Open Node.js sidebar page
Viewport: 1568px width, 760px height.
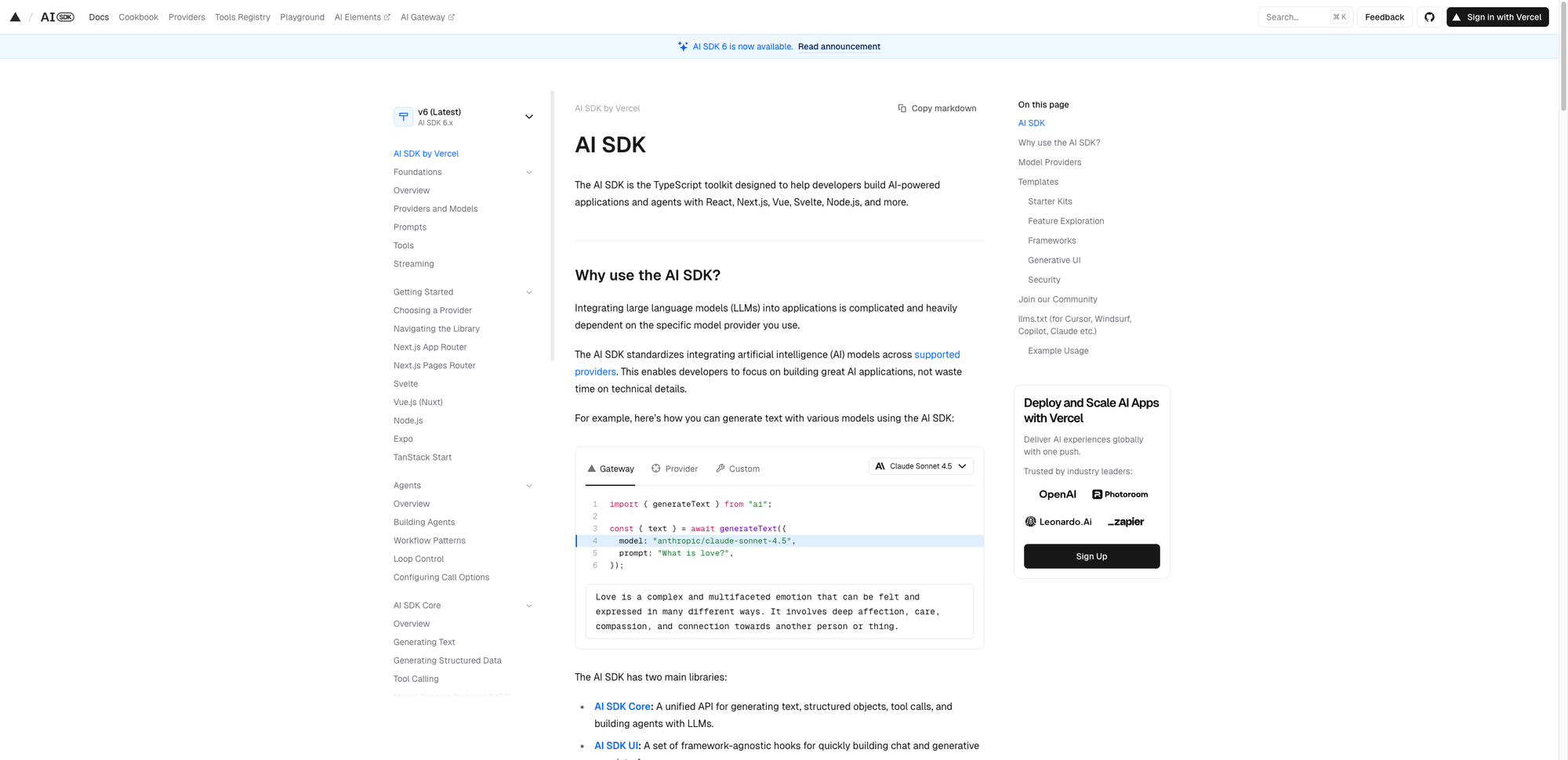pyautogui.click(x=408, y=421)
